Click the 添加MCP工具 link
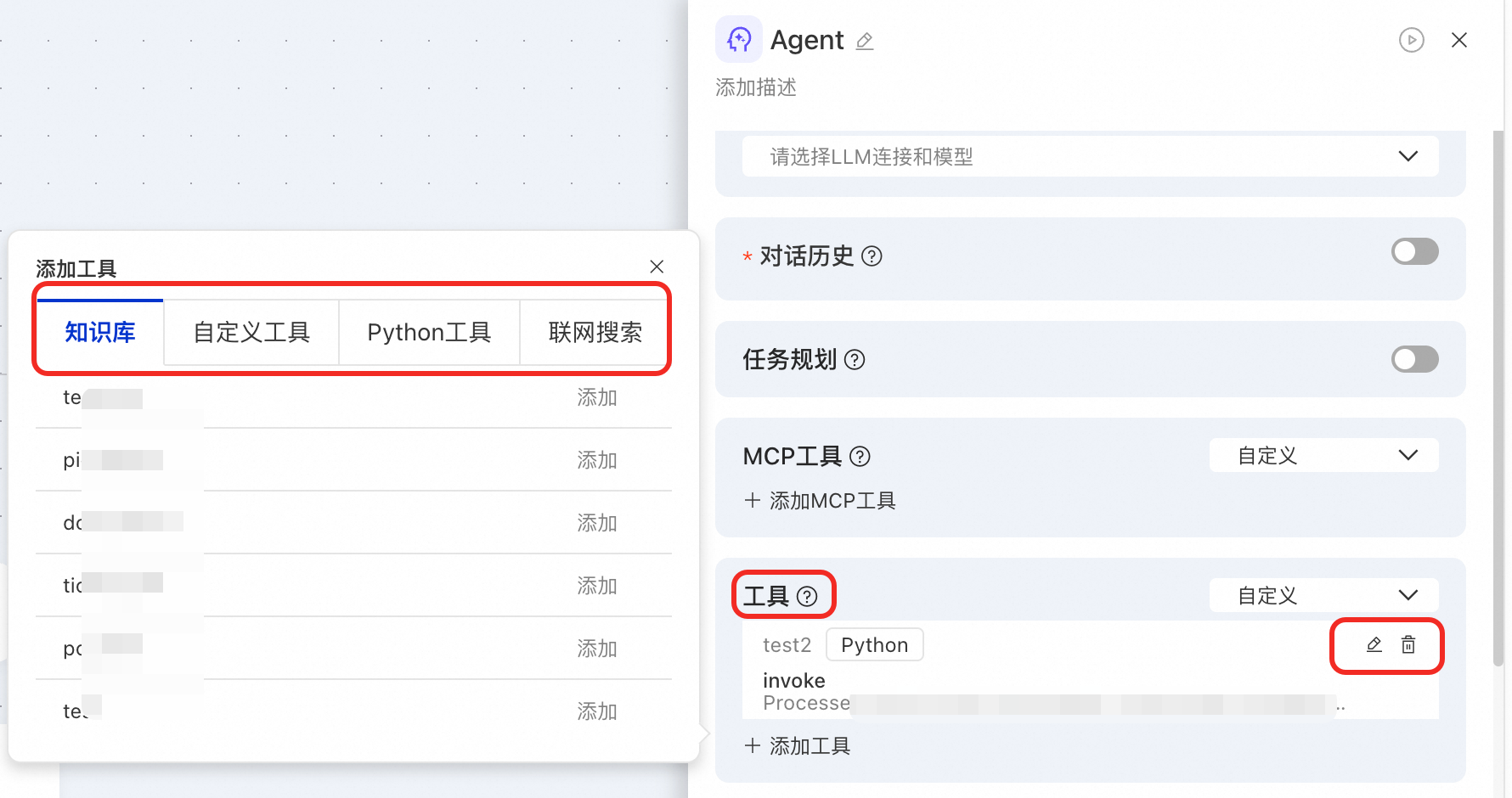This screenshot has height=798, width=1512. (x=820, y=501)
